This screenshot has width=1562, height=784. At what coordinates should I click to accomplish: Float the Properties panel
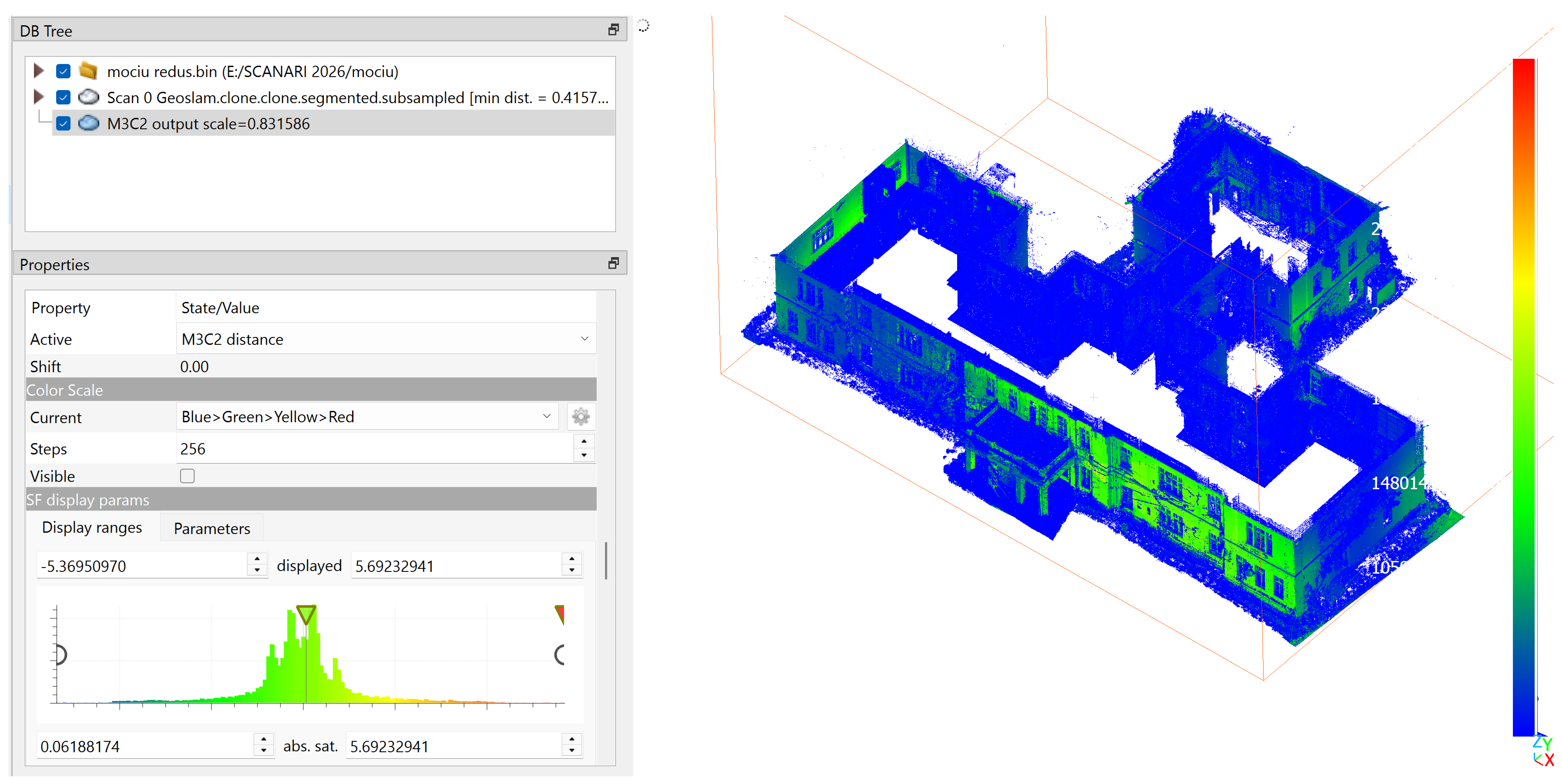pos(613,263)
